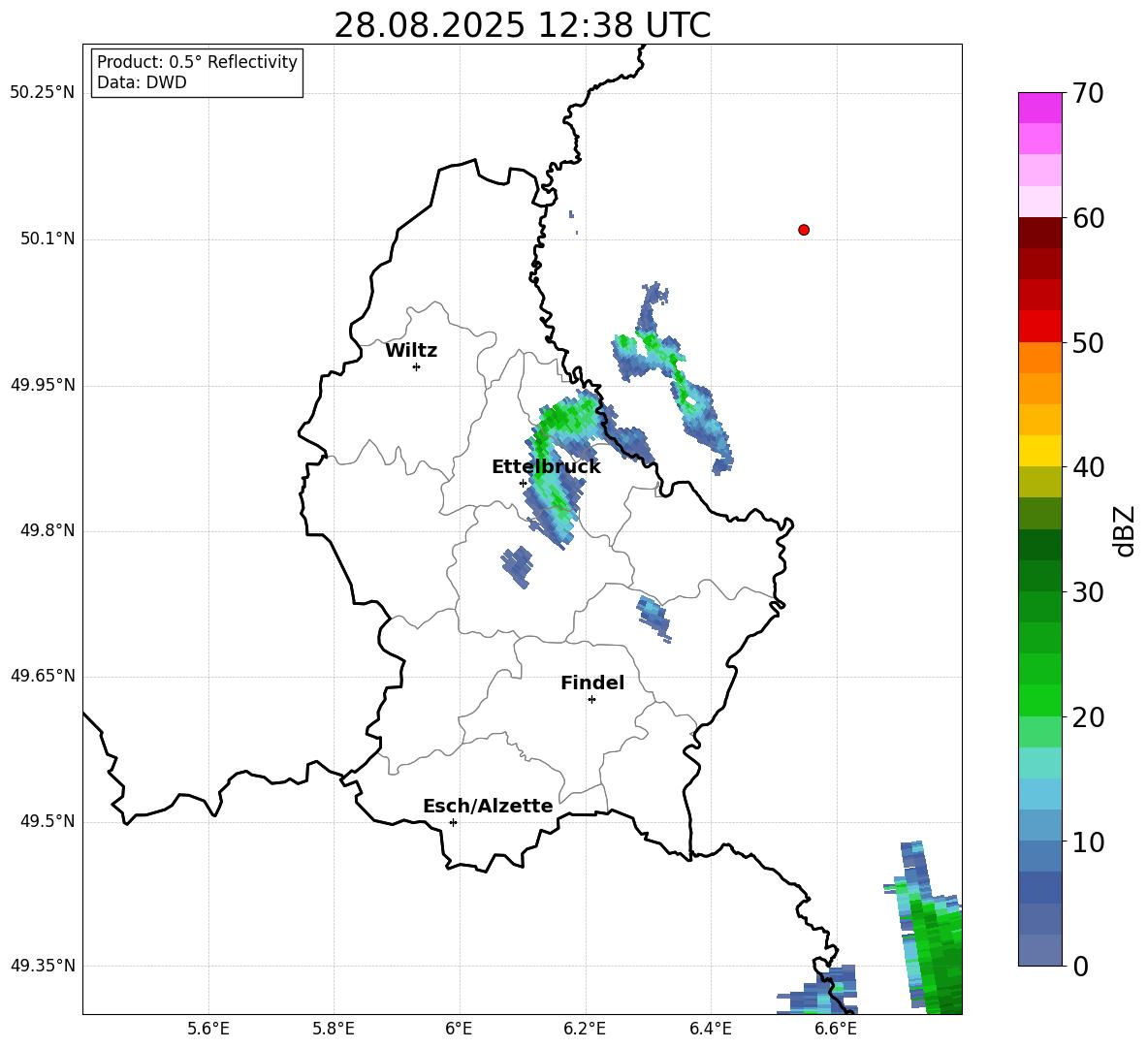Screen dimensions: 1148x1048
Task: Pick the light blue swatch near 14 dBZ
Action: 1039,794
